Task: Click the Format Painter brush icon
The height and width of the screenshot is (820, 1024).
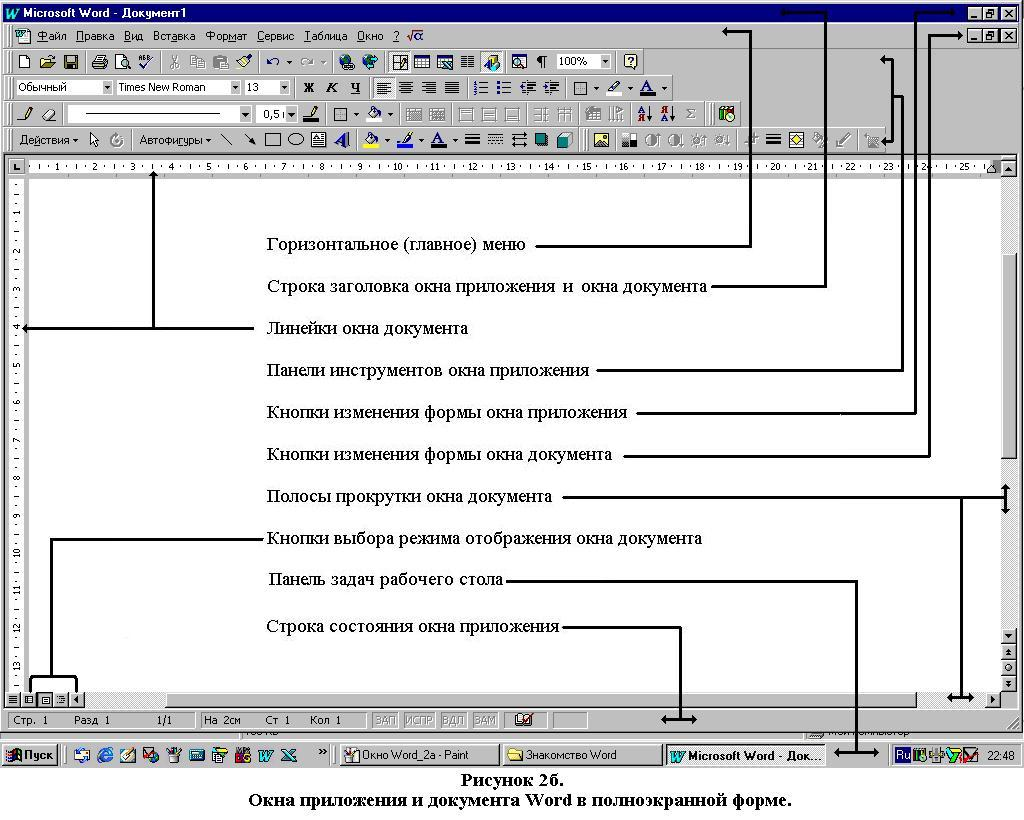Action: pos(244,62)
